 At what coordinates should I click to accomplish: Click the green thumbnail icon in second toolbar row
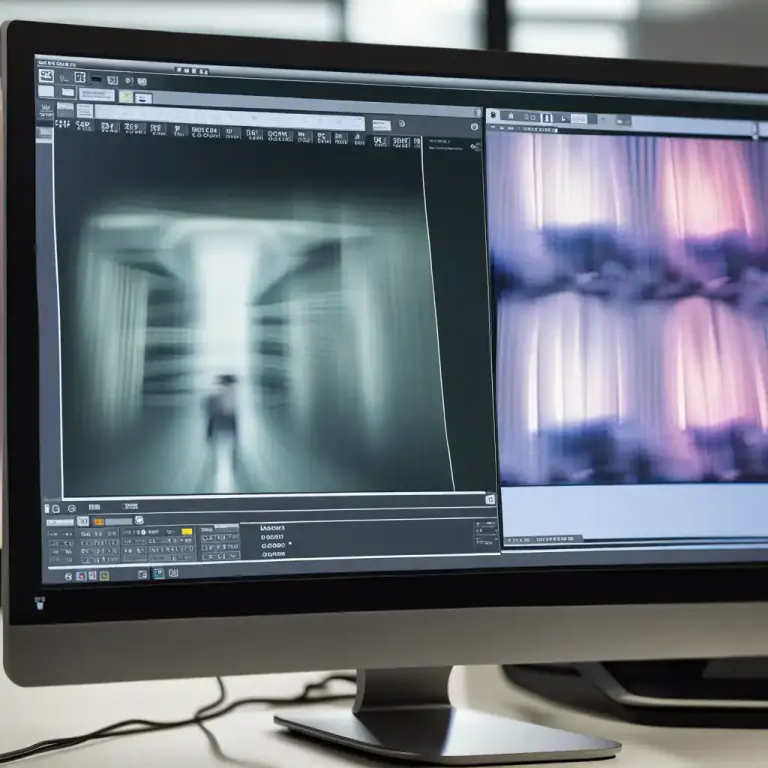(x=126, y=96)
